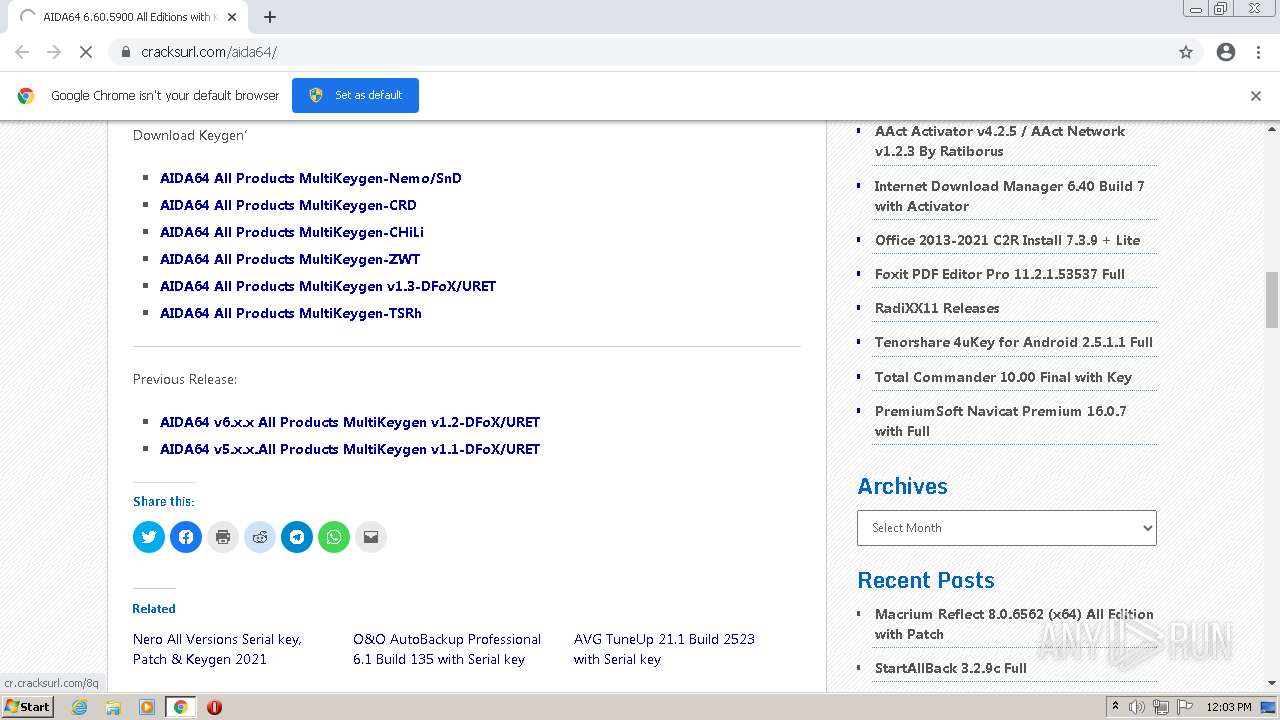Show hidden system tray icons
This screenshot has height=720, width=1280.
point(1115,707)
